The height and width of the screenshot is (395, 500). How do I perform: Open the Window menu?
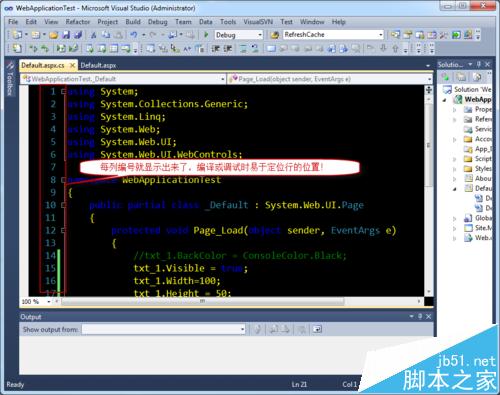tap(312, 22)
